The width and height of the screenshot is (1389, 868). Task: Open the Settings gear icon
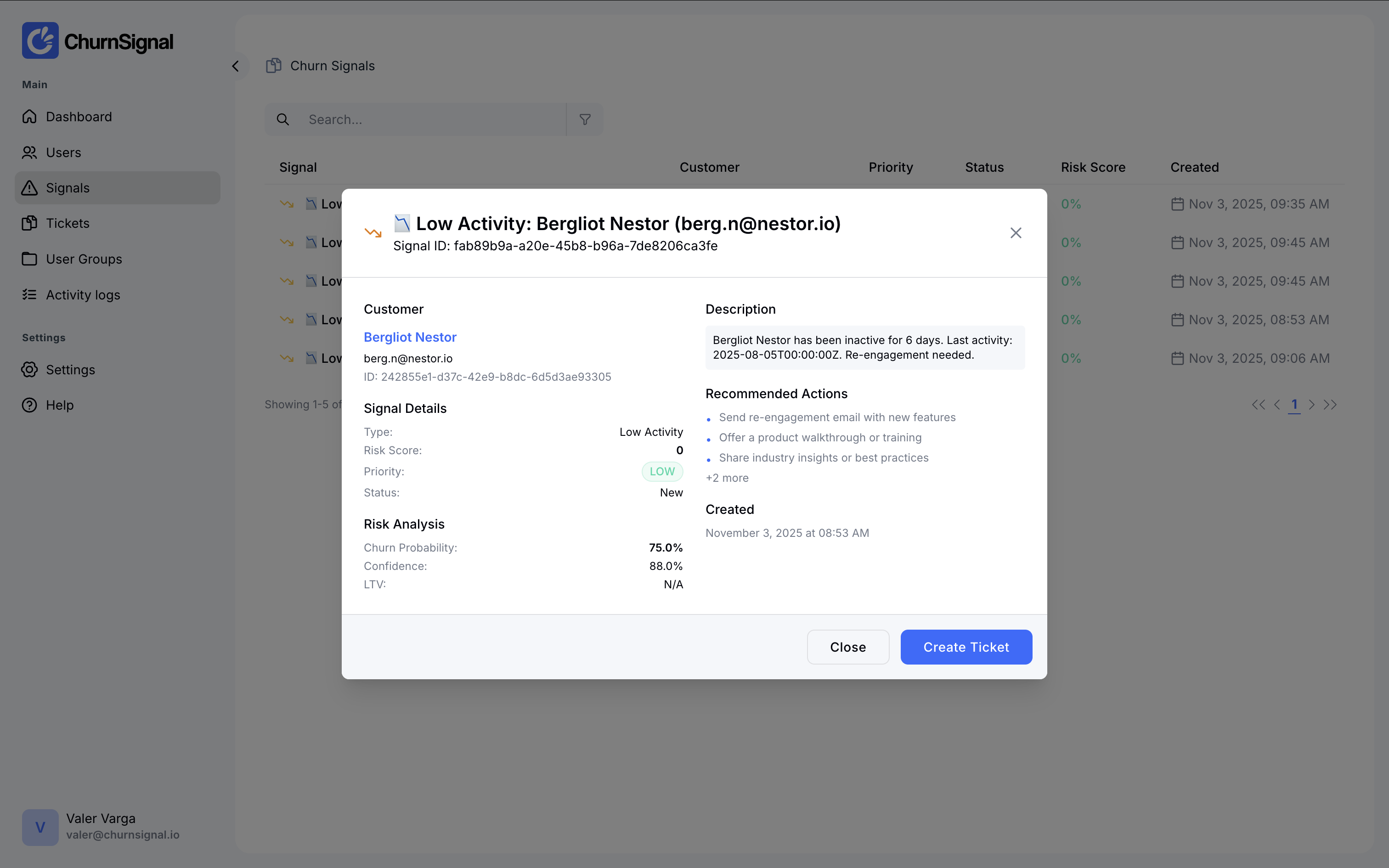(29, 370)
